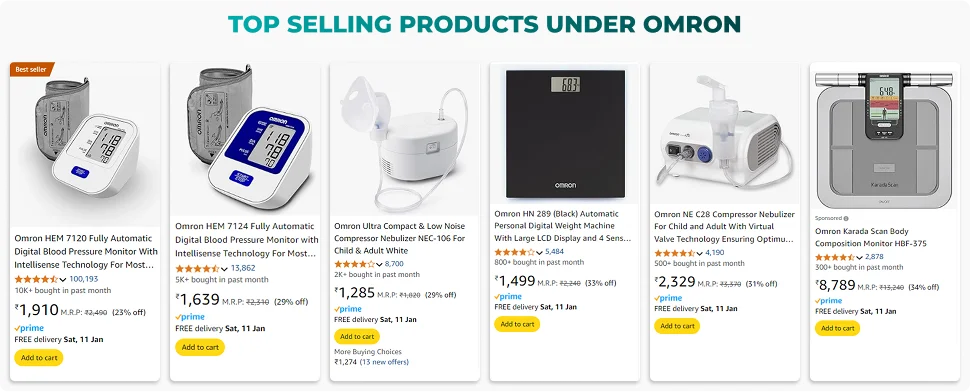Image resolution: width=970 pixels, height=392 pixels.
Task: Expand rating chevron beside 2,878 reviews
Action: pos(859,257)
